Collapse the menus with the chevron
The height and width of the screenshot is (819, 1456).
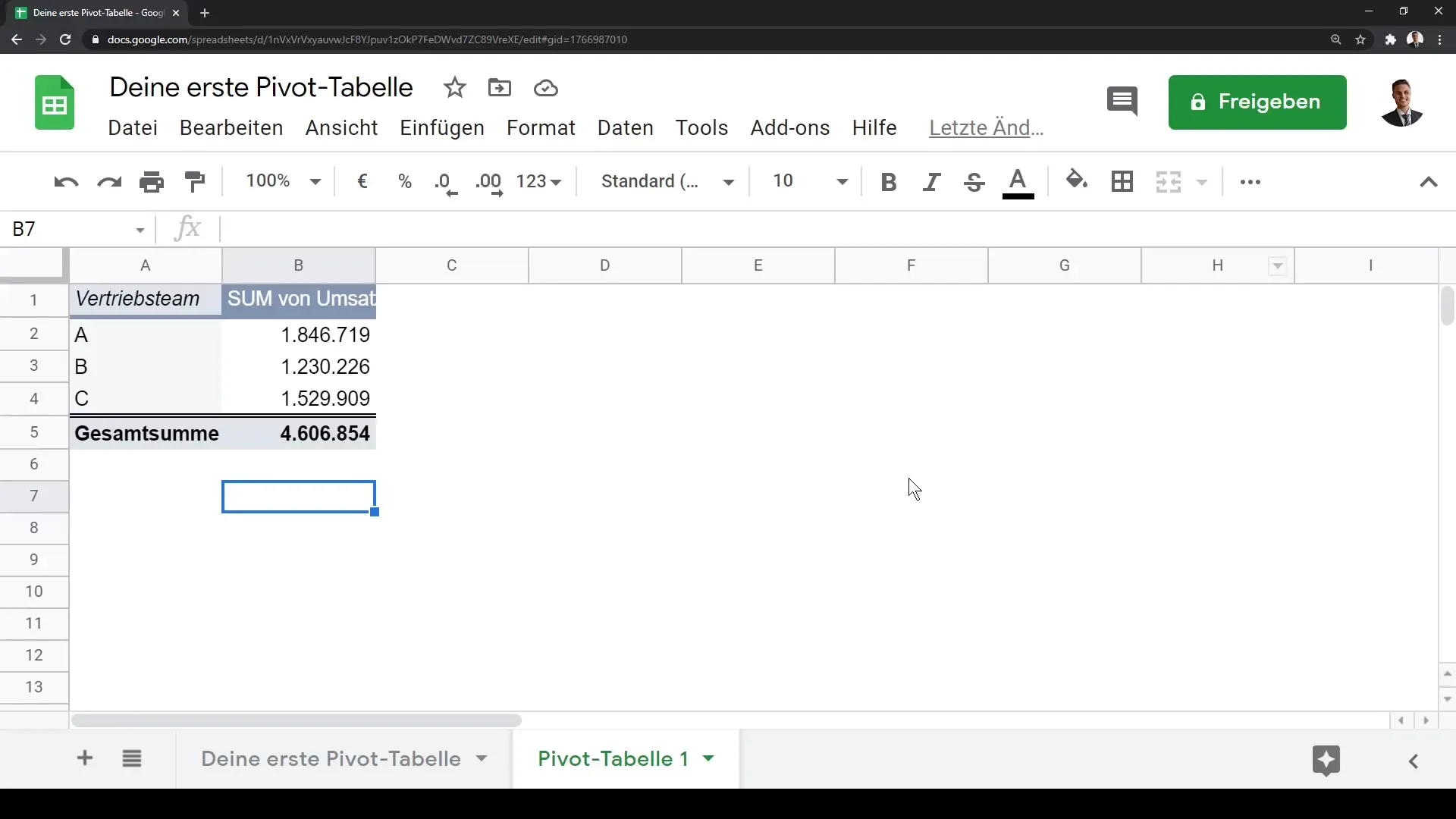pos(1429,182)
